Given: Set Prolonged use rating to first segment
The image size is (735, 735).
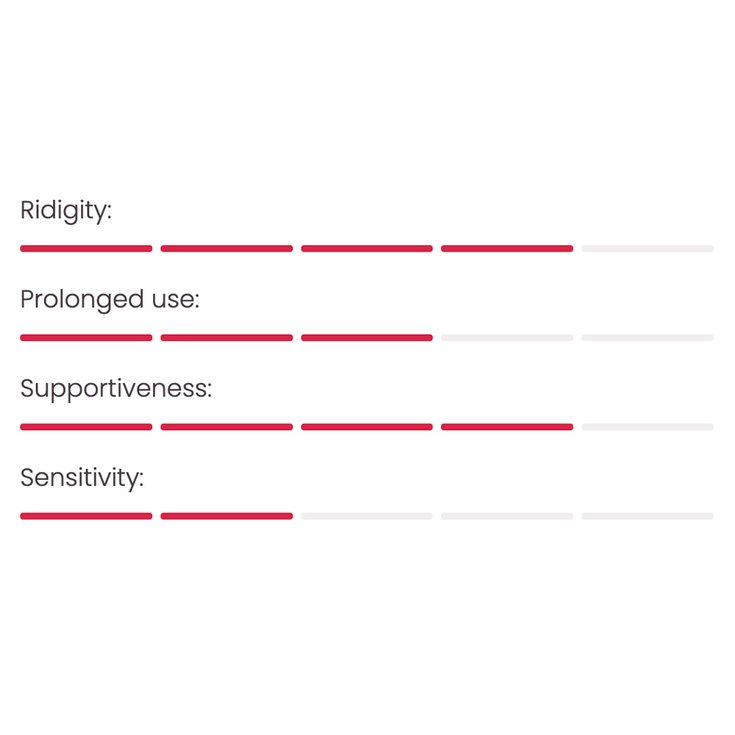Looking at the screenshot, I should pos(86,338).
